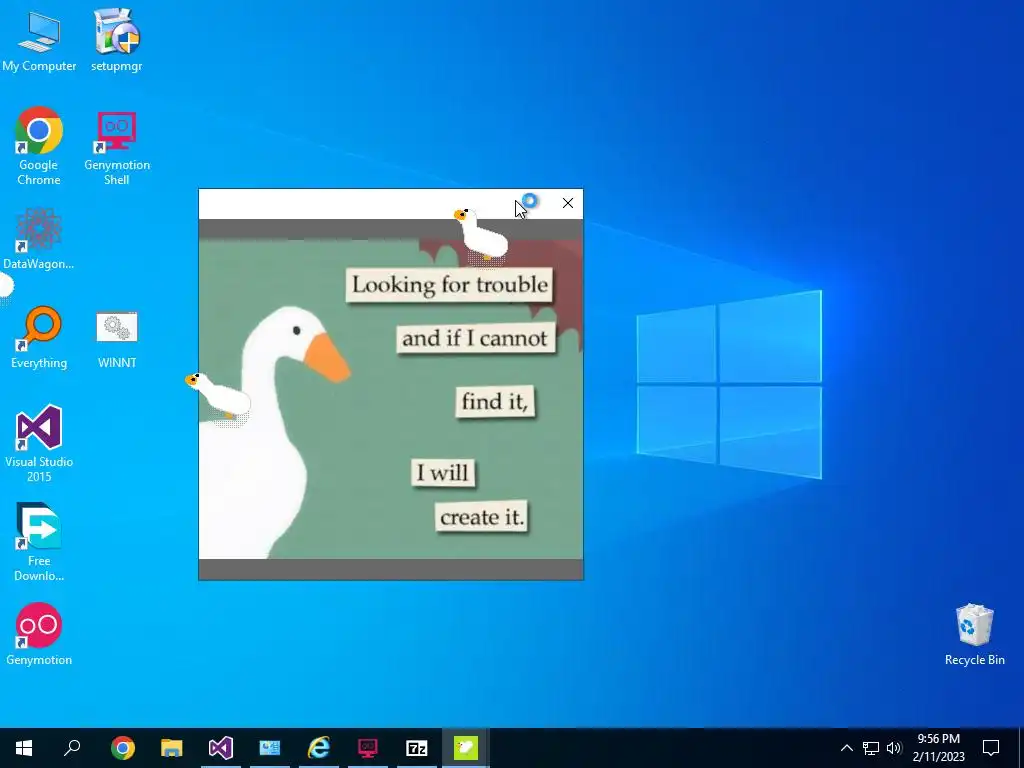The width and height of the screenshot is (1024, 768).
Task: Open Chrome from the taskbar
Action: [x=123, y=748]
